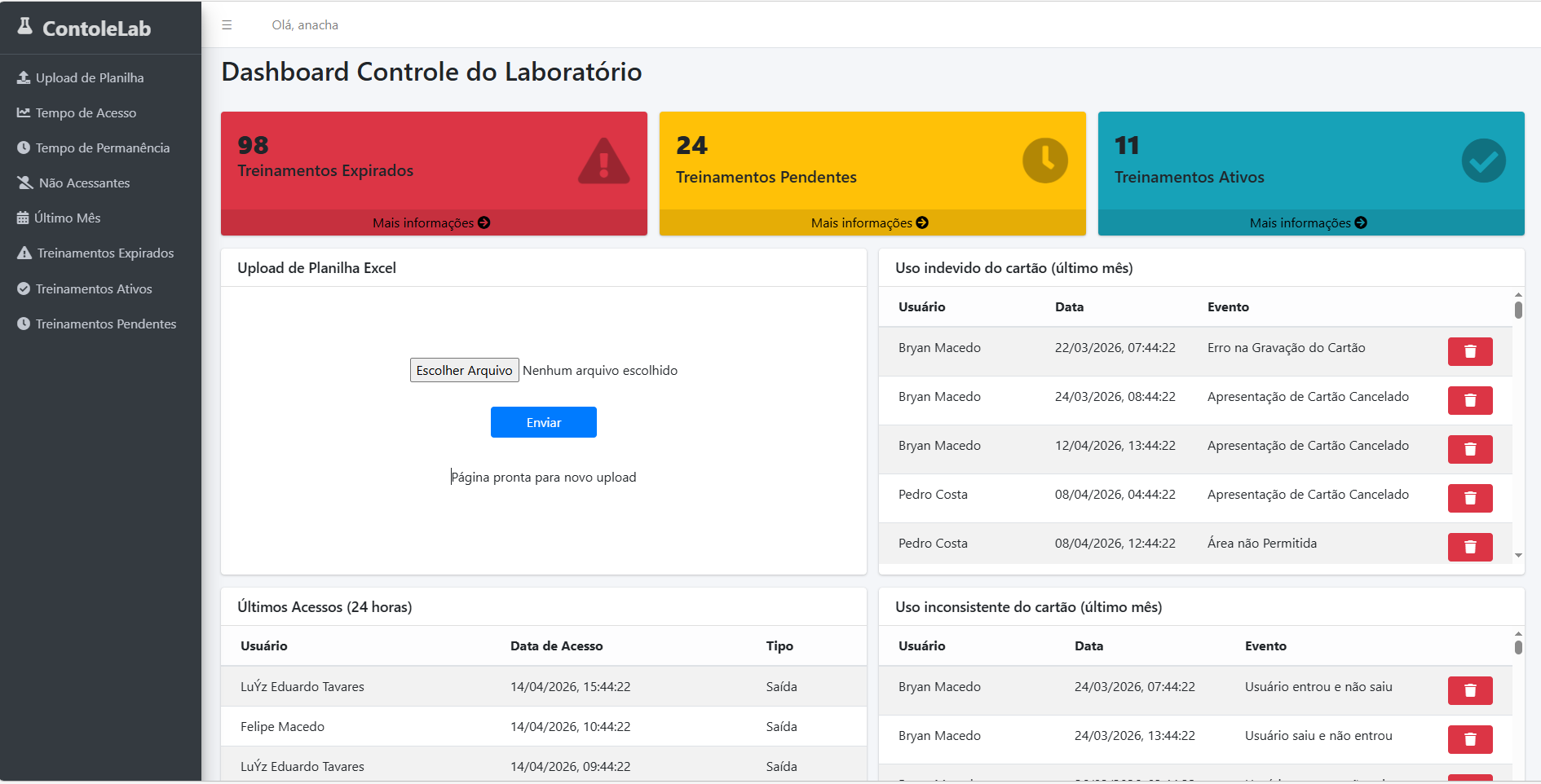
Task: Open Mais informações on Treinamentos Expirados card
Action: 431,222
